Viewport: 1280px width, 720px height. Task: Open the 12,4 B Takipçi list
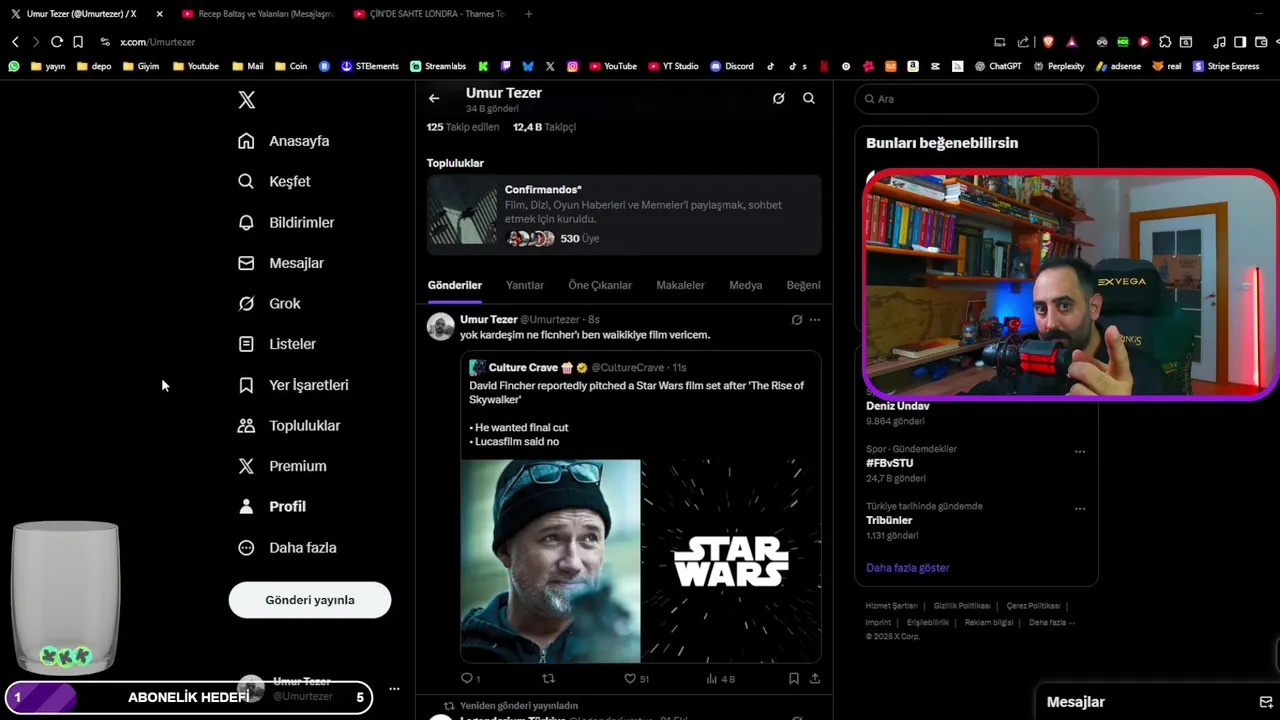tap(544, 127)
